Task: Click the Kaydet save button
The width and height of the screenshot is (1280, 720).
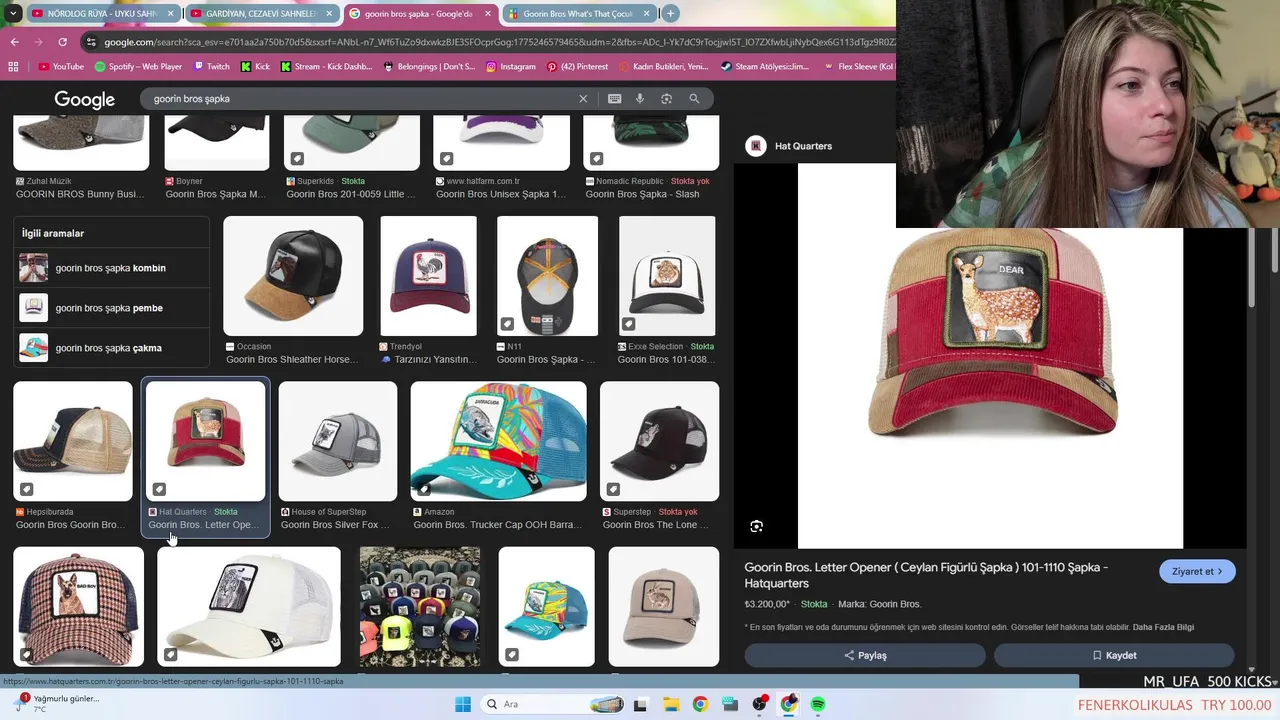Action: pos(1114,655)
